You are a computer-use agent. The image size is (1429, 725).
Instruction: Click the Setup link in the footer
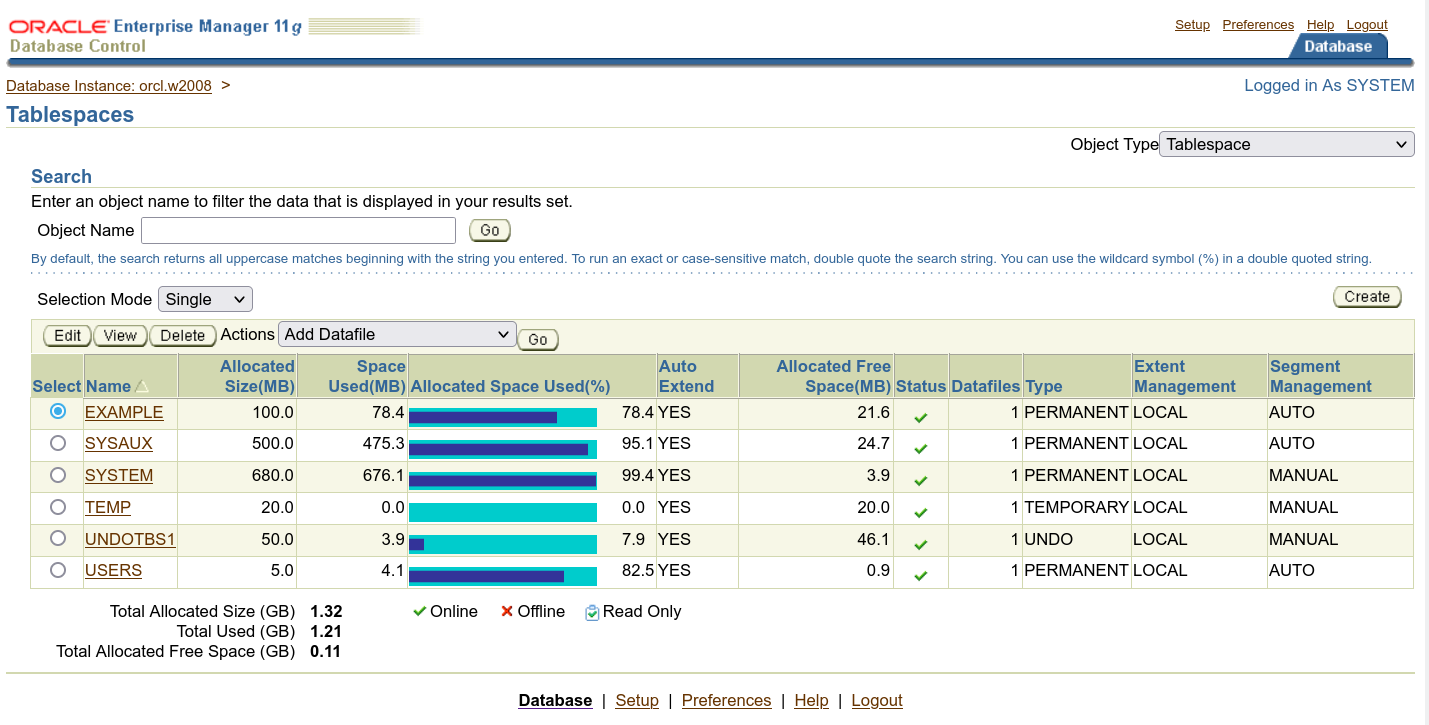(x=637, y=700)
